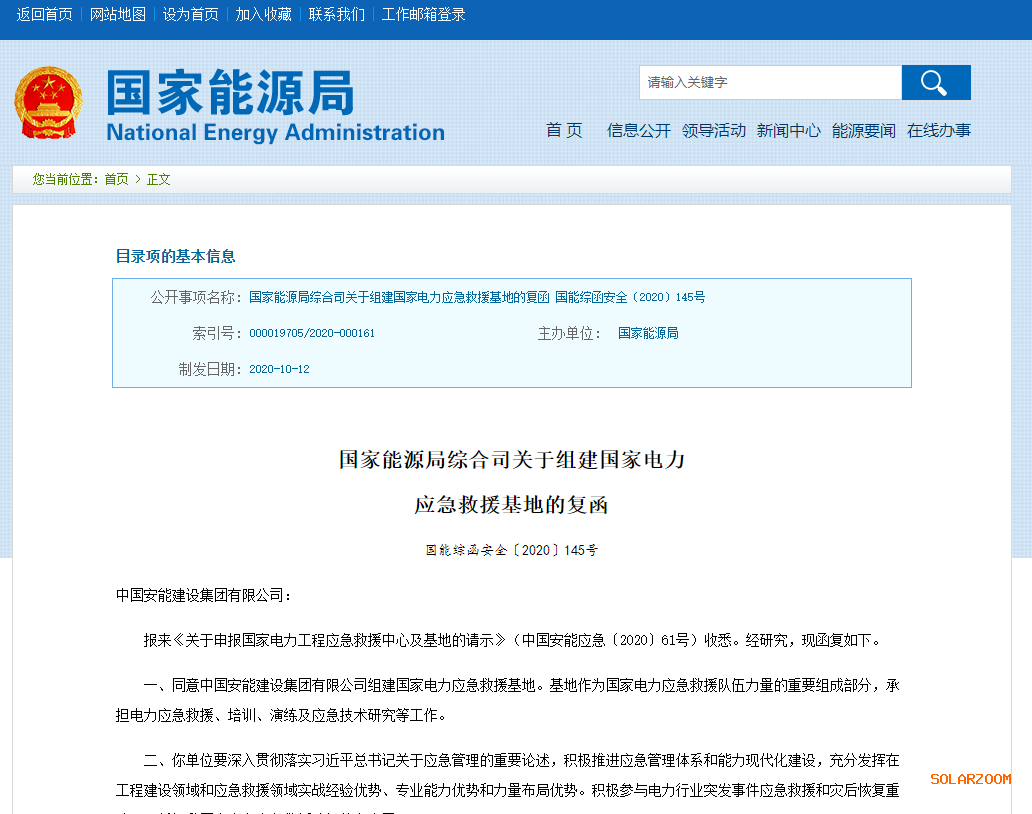The image size is (1032, 814).
Task: Click the SOLARZOOM watermark
Action: coord(970,779)
